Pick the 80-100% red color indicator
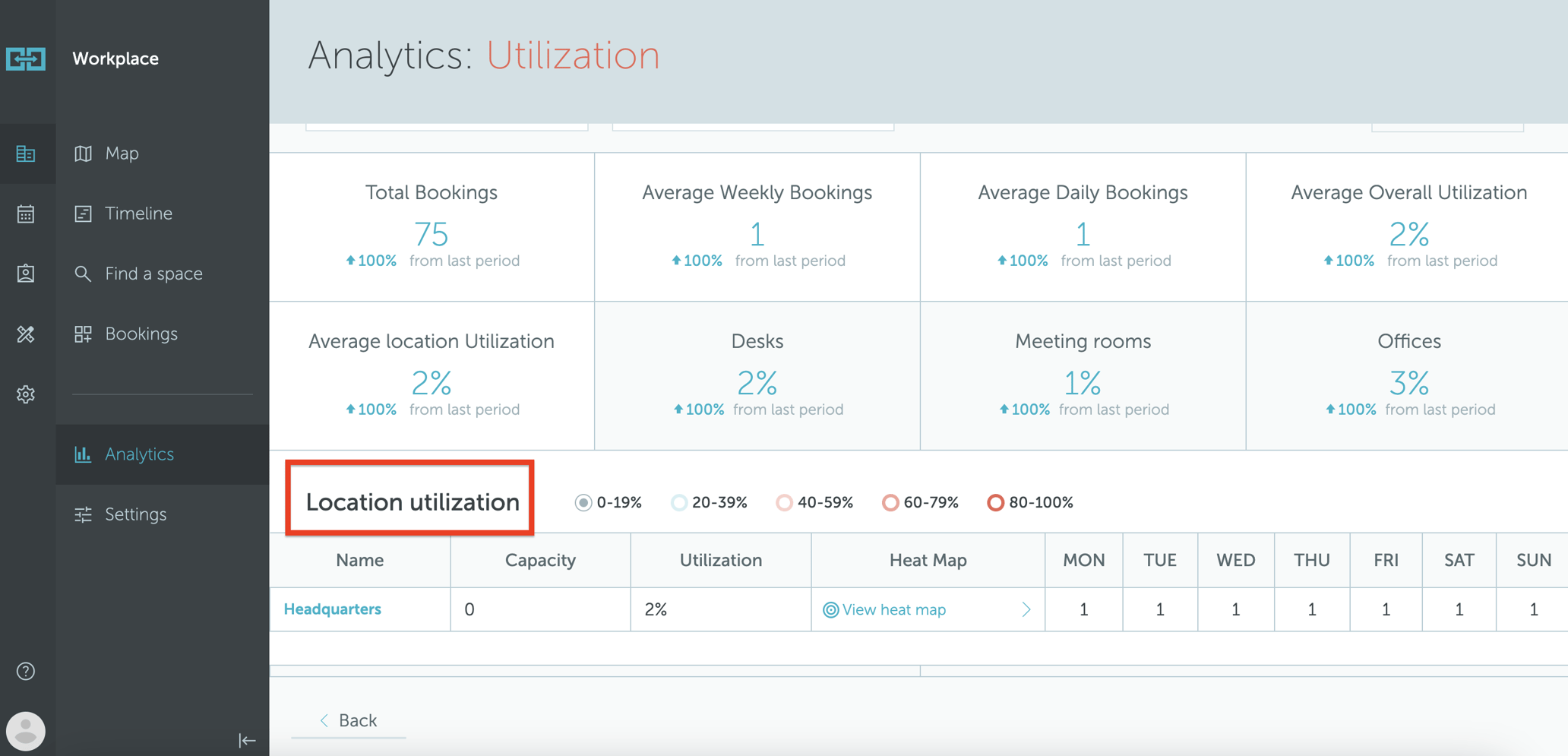This screenshot has width=1568, height=756. click(x=995, y=503)
